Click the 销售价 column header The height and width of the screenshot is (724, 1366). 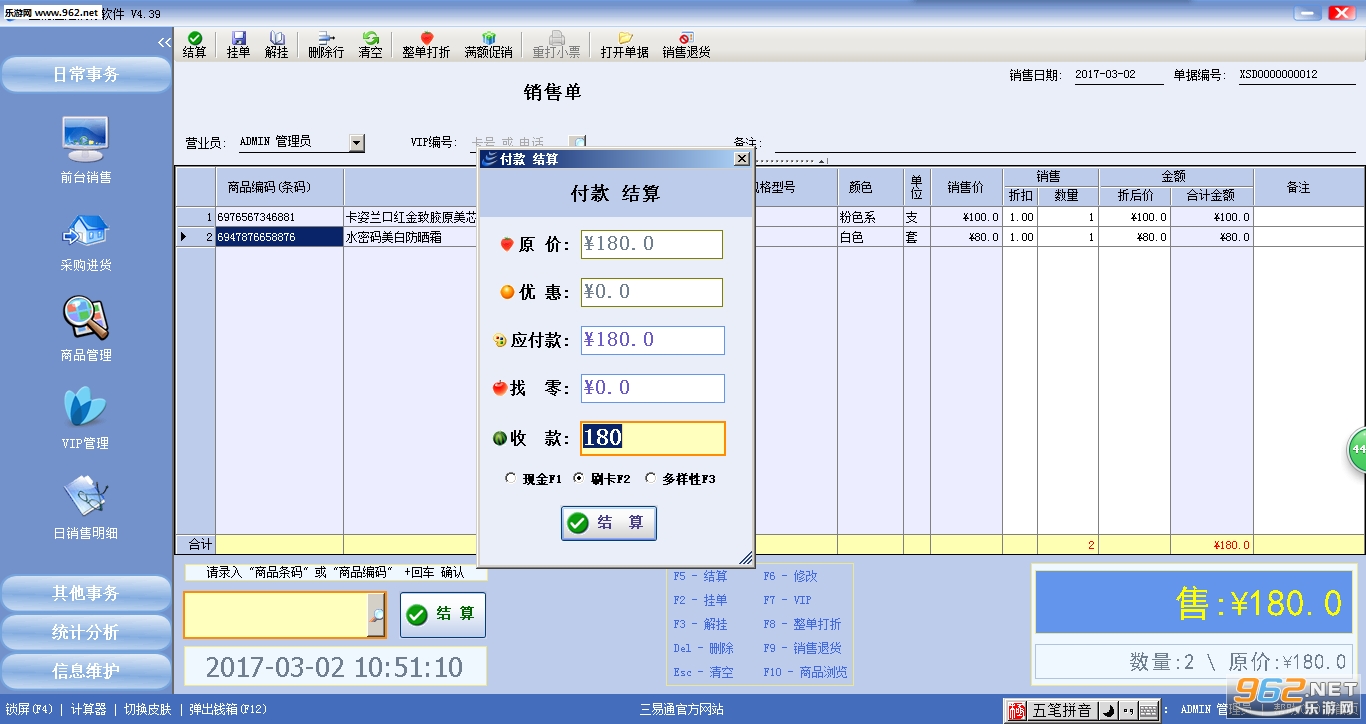tap(966, 187)
